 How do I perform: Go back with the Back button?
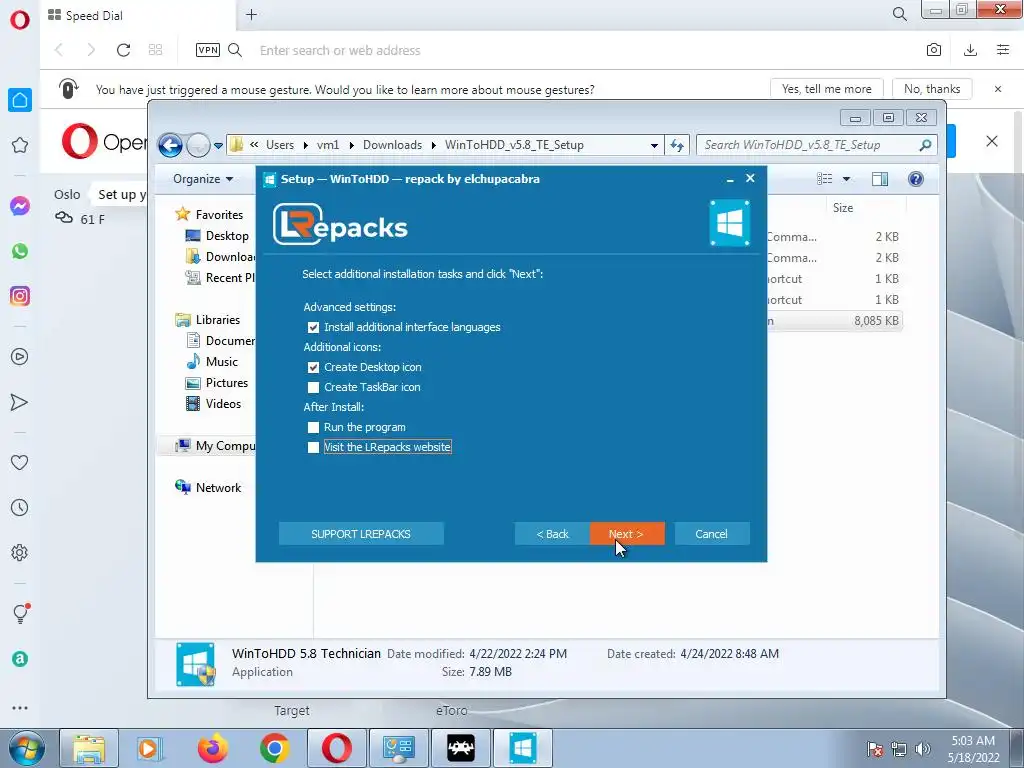[x=552, y=534]
